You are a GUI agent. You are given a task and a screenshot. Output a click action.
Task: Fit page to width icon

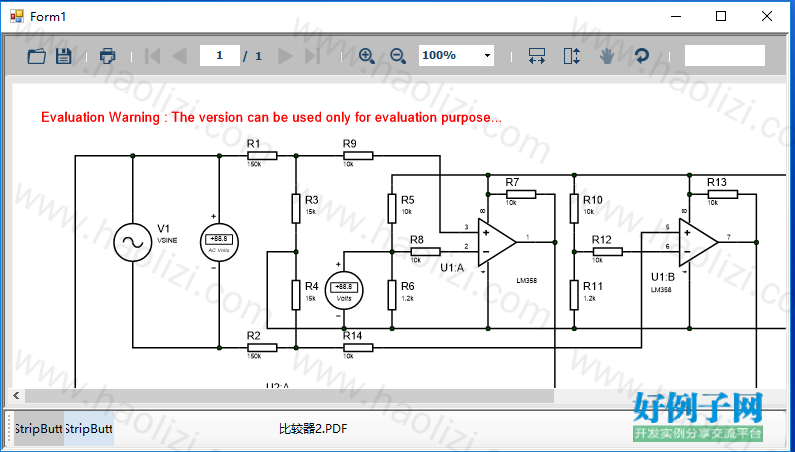click(x=537, y=56)
